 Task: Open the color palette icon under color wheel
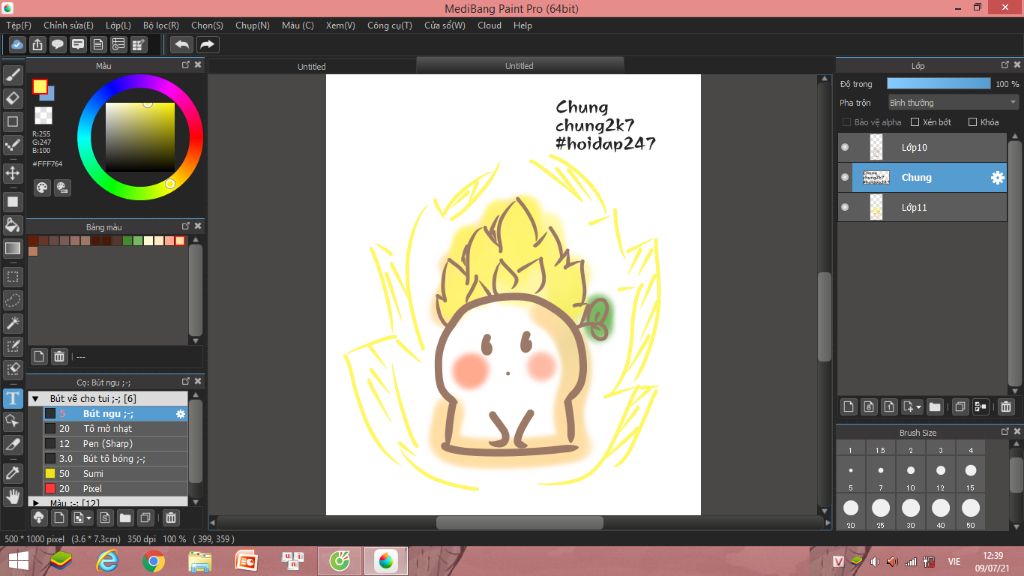click(42, 188)
